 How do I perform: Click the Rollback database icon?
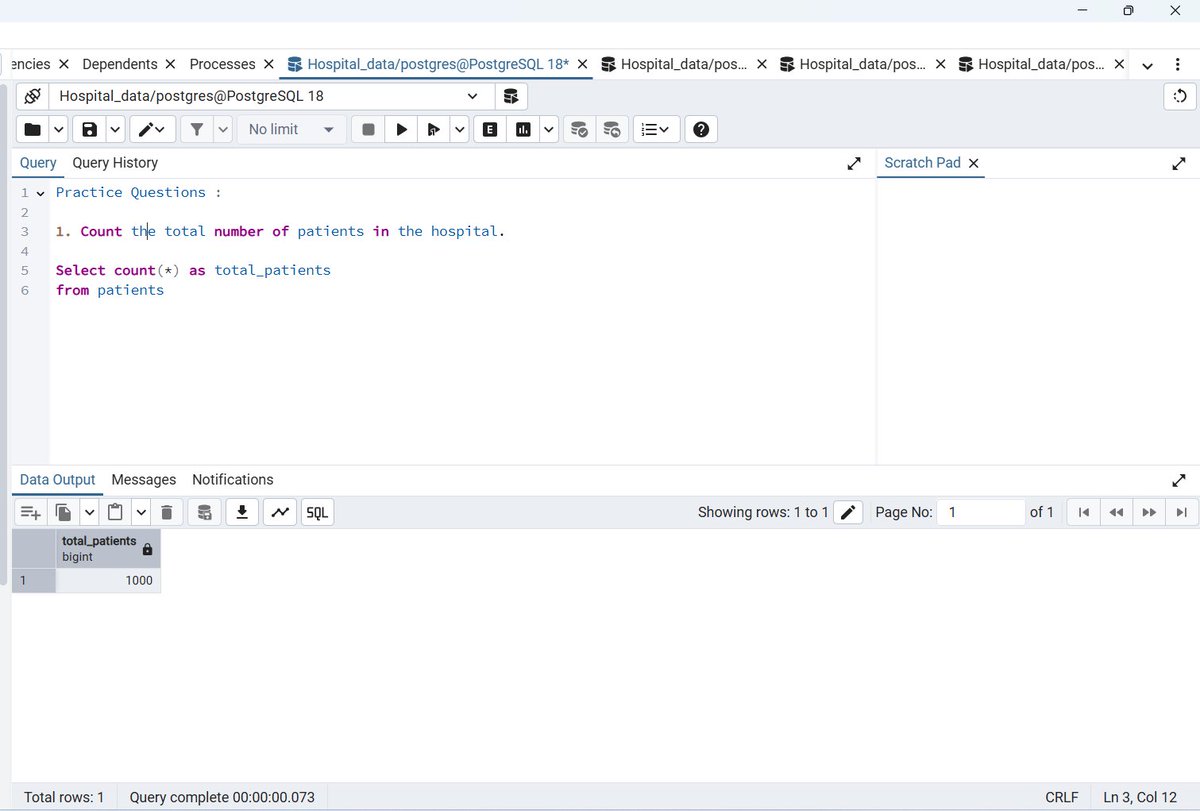(611, 129)
